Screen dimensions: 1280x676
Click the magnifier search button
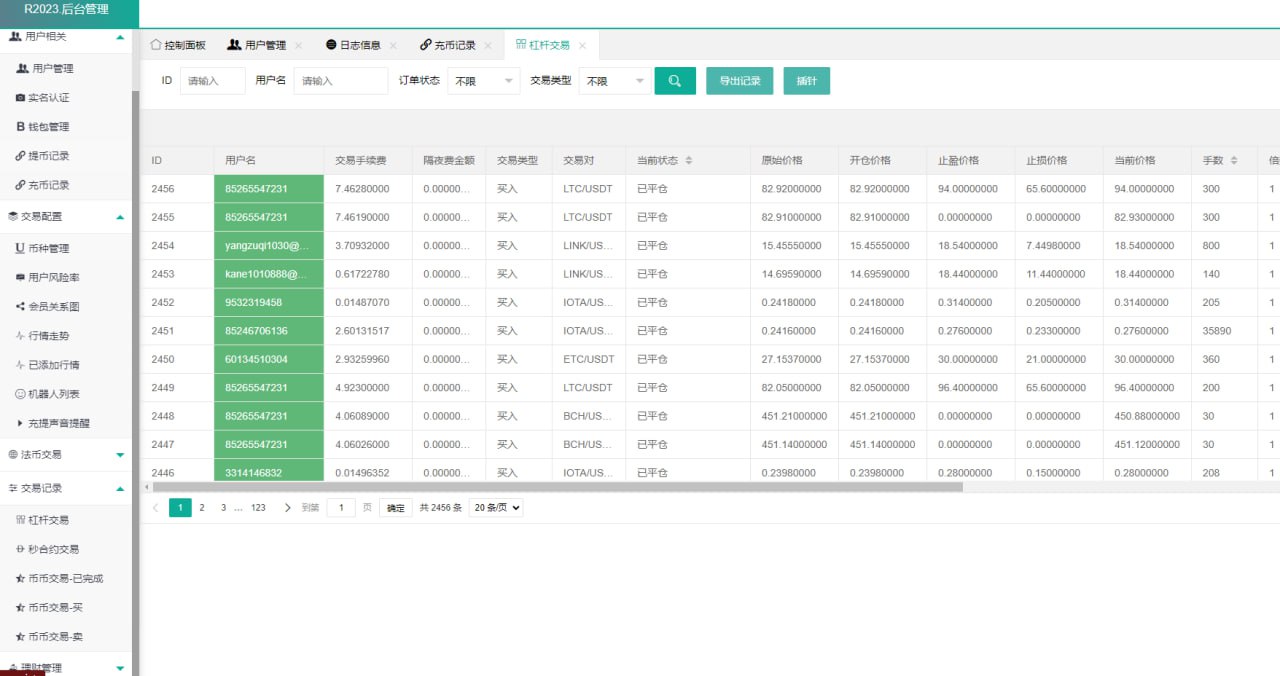tap(675, 81)
